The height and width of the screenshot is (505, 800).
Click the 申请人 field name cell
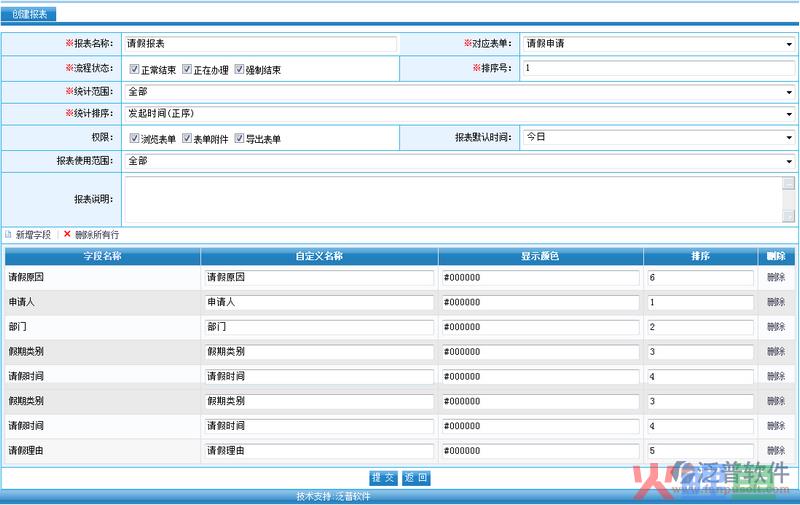coord(103,302)
